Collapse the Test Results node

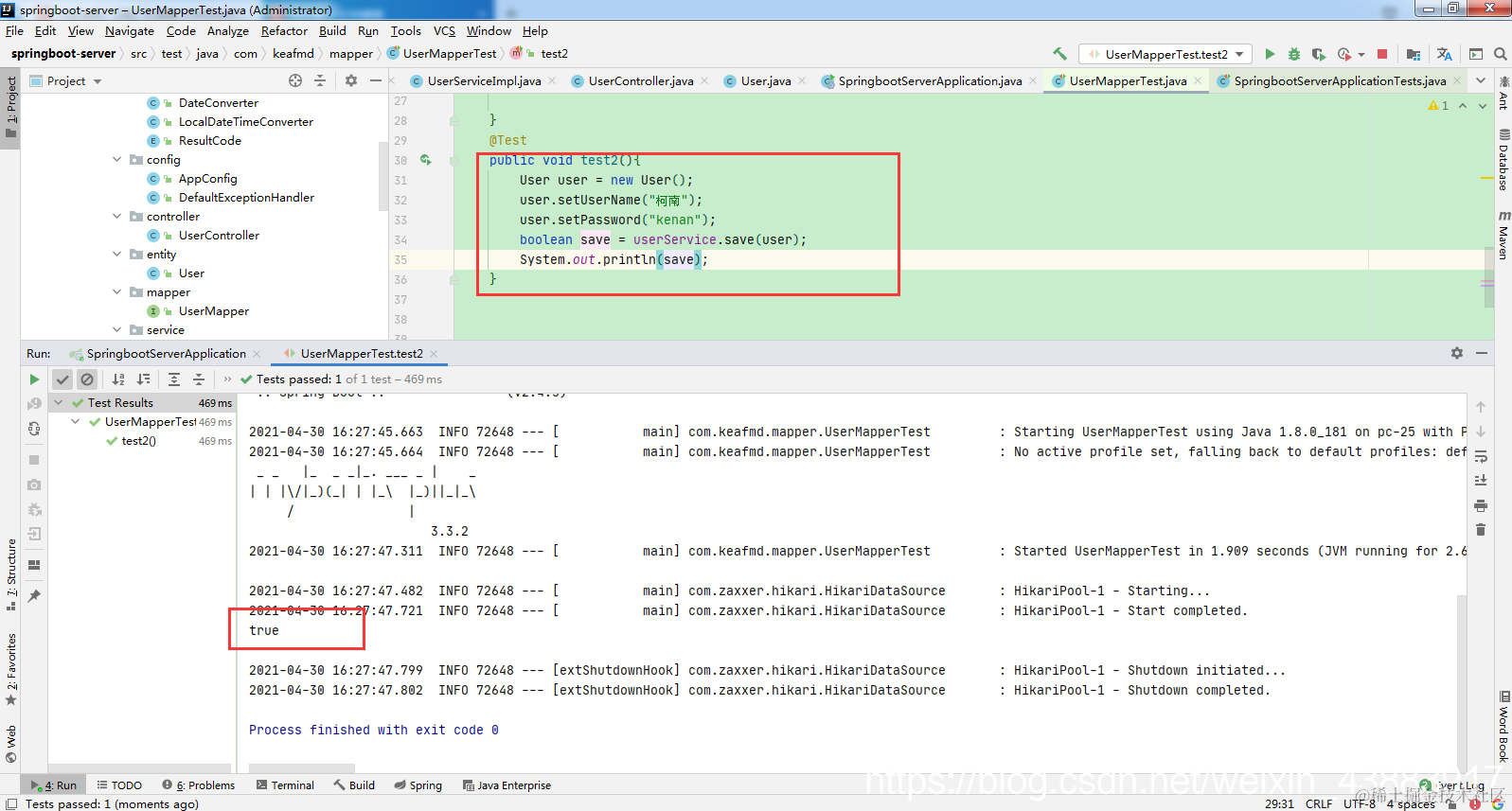click(59, 402)
